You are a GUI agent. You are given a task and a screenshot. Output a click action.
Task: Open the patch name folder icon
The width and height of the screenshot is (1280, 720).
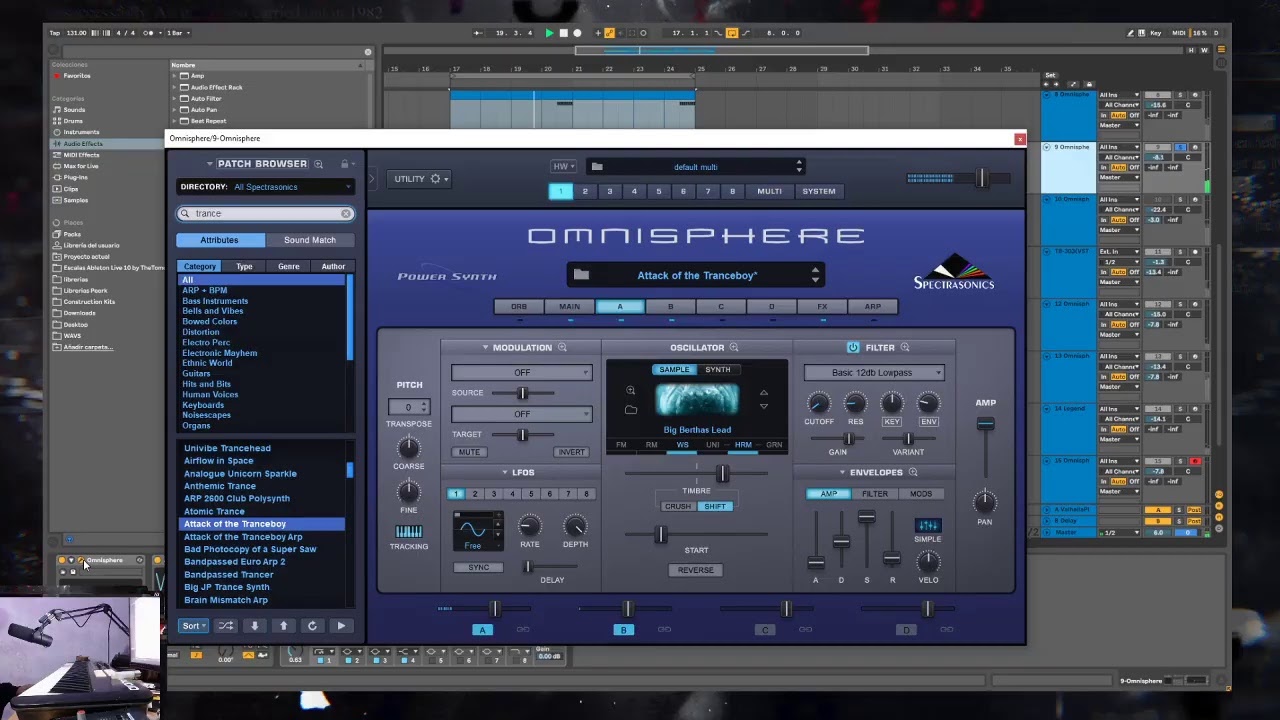tap(581, 275)
